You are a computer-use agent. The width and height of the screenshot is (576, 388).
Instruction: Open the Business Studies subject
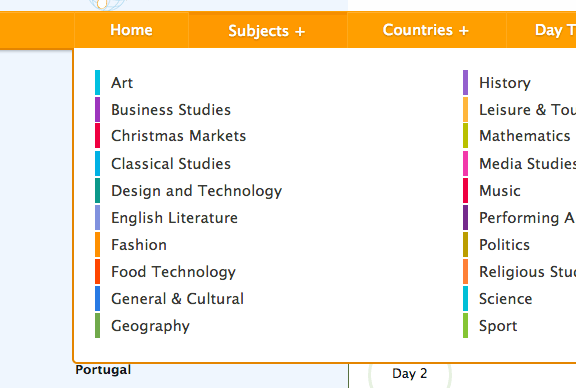pos(171,109)
